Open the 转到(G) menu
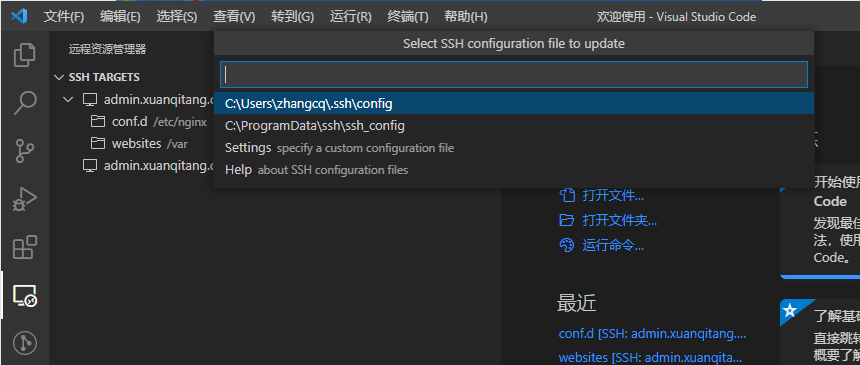860x365 pixels. pos(292,17)
